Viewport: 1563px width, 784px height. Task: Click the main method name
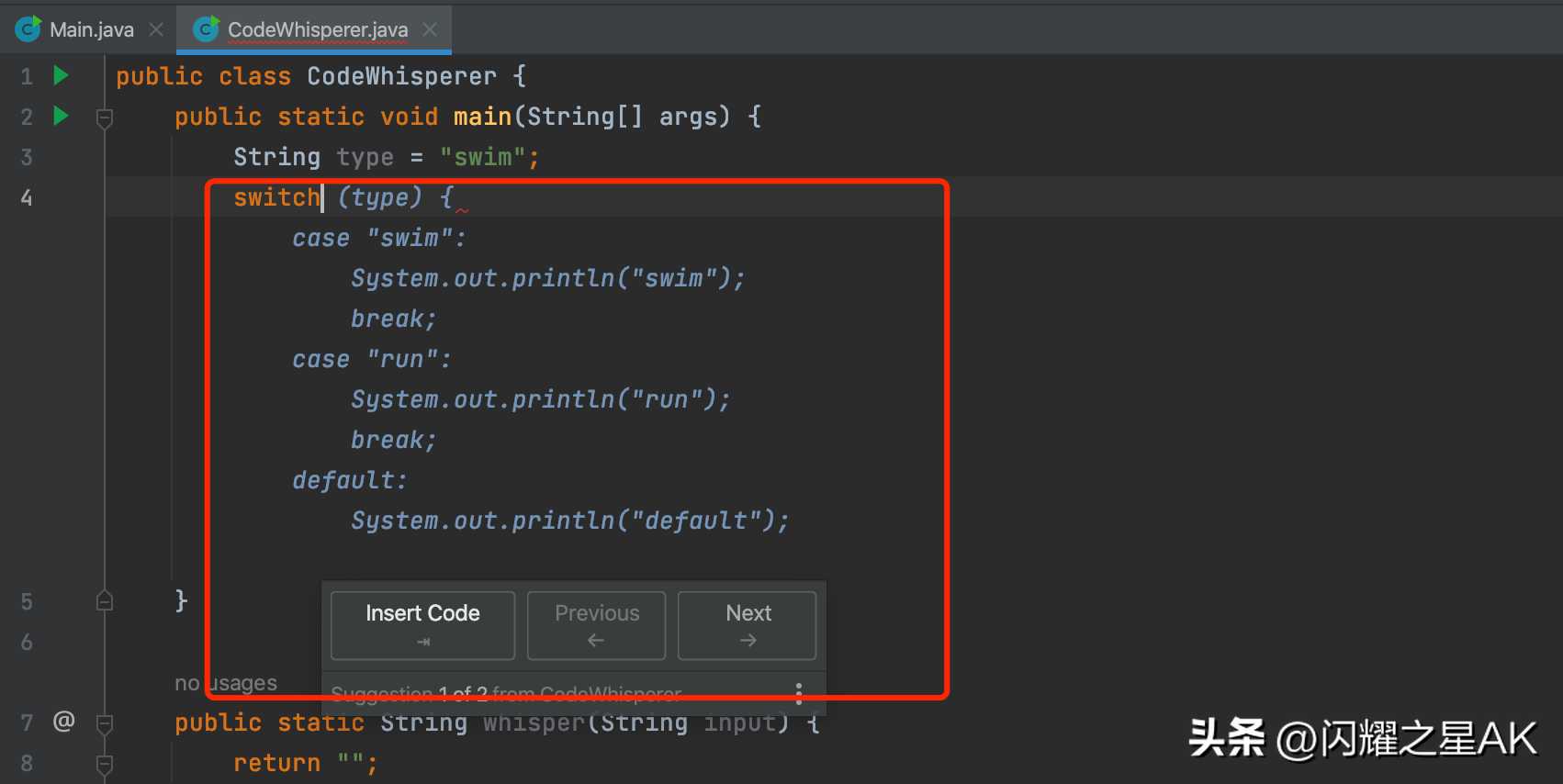pos(482,117)
